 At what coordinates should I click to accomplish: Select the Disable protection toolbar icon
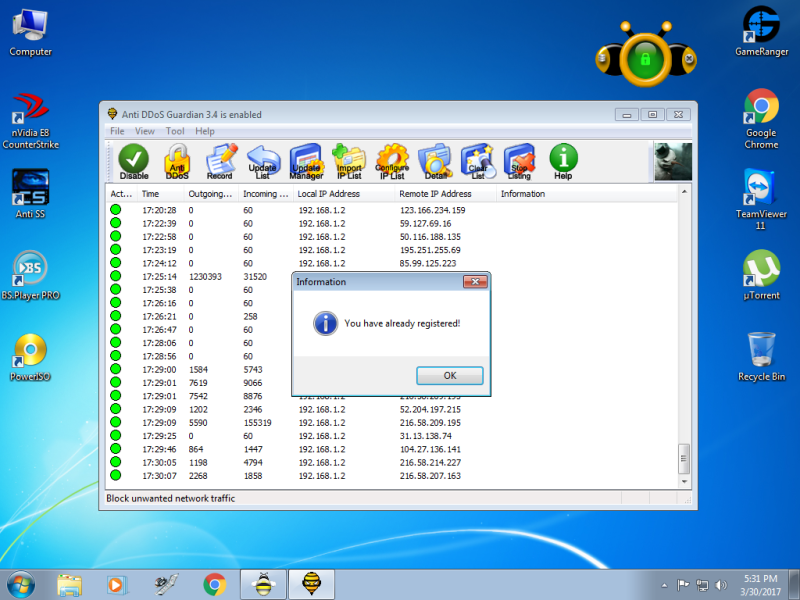point(133,160)
